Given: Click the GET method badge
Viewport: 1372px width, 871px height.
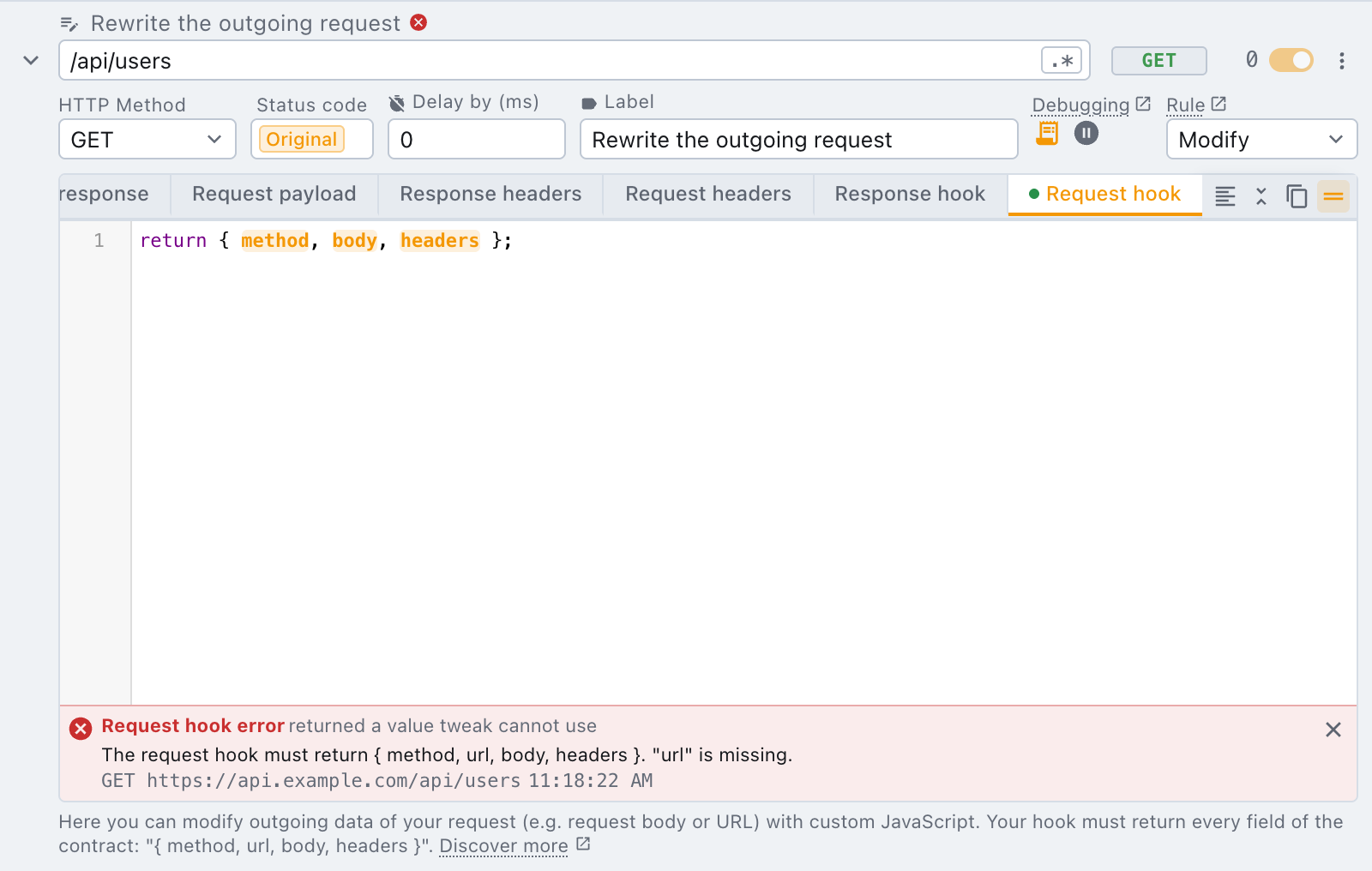Looking at the screenshot, I should pos(1158,61).
